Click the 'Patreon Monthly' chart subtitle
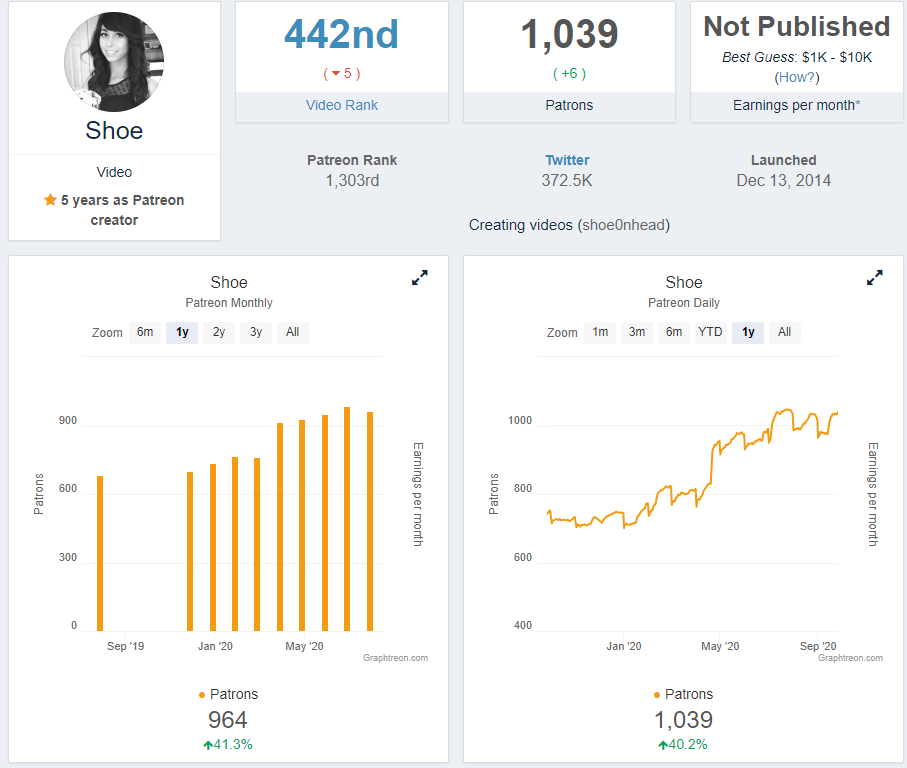Image resolution: width=907 pixels, height=768 pixels. (228, 303)
